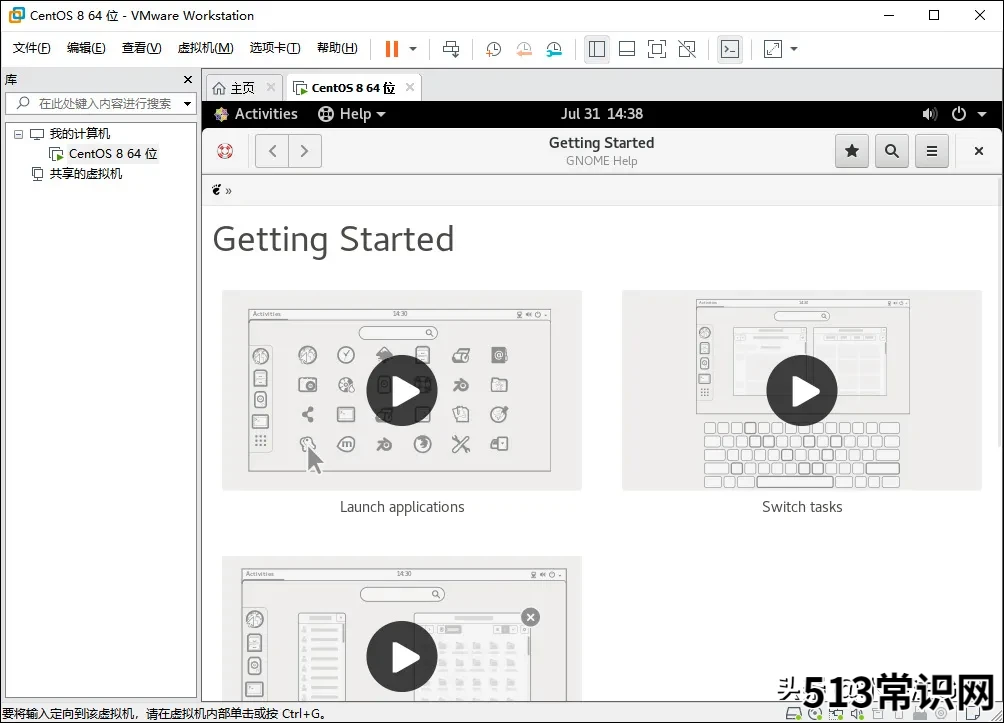Go forward in GNOME Help
Image resolution: width=1004 pixels, height=723 pixels.
(305, 151)
